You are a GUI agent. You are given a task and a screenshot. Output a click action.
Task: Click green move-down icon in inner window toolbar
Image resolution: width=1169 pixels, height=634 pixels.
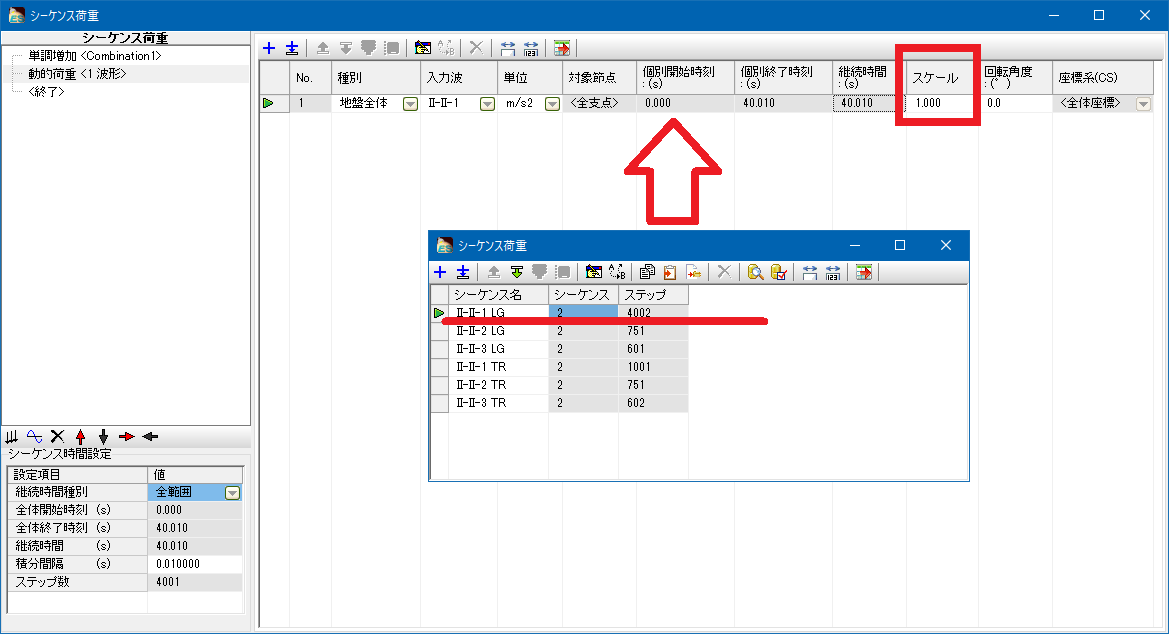517,272
